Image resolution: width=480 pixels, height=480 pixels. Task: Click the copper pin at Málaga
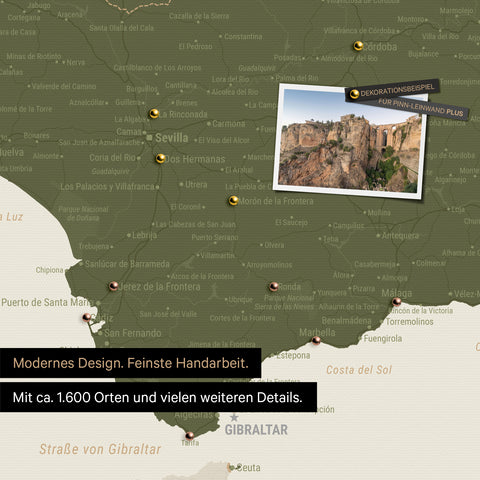(x=397, y=302)
